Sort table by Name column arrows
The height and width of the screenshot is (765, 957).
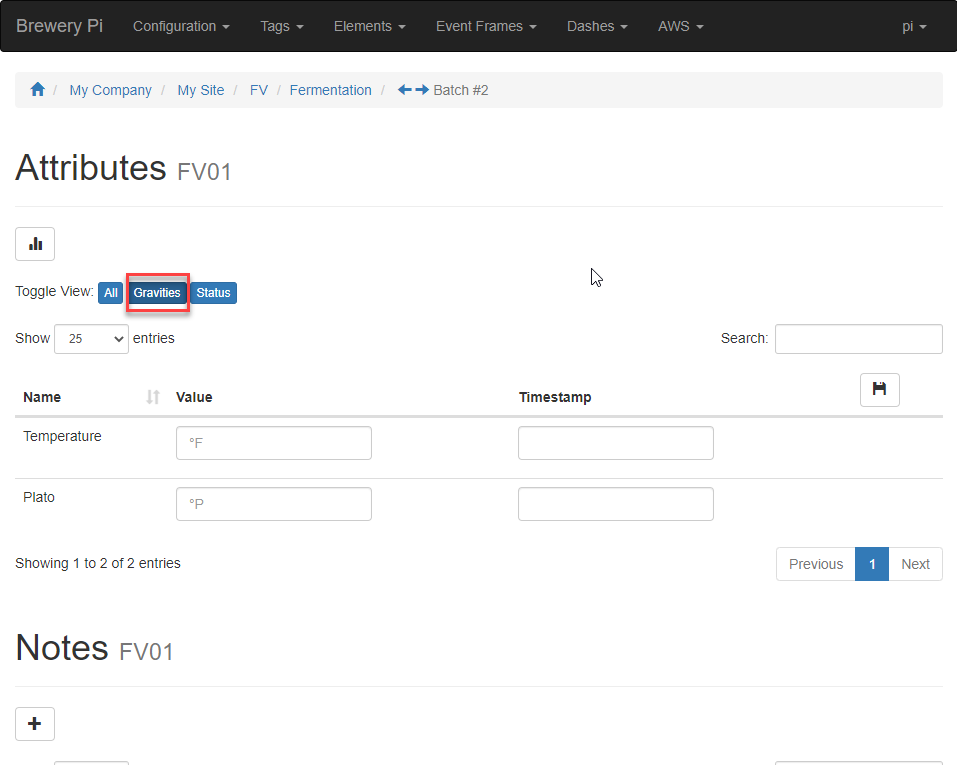pyautogui.click(x=153, y=397)
